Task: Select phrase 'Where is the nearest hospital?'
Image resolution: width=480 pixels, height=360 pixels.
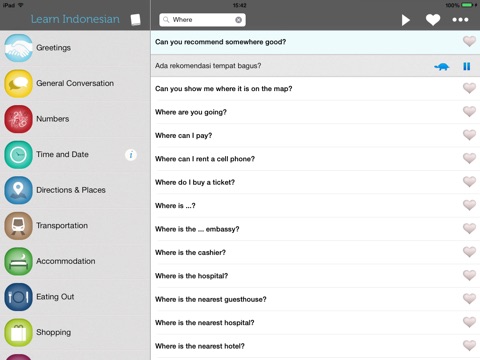Action: coord(205,323)
